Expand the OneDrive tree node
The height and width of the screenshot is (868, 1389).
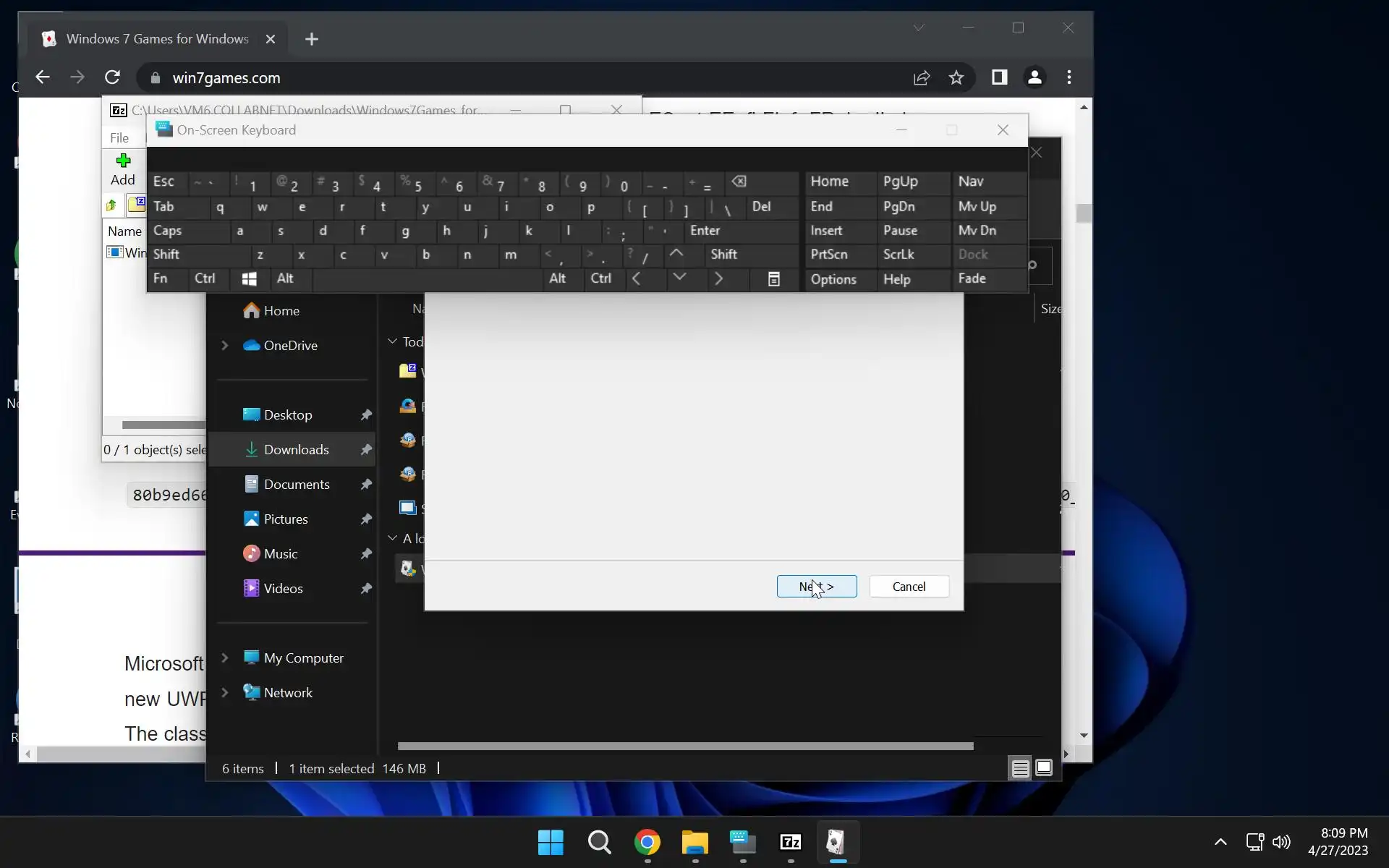pyautogui.click(x=225, y=346)
